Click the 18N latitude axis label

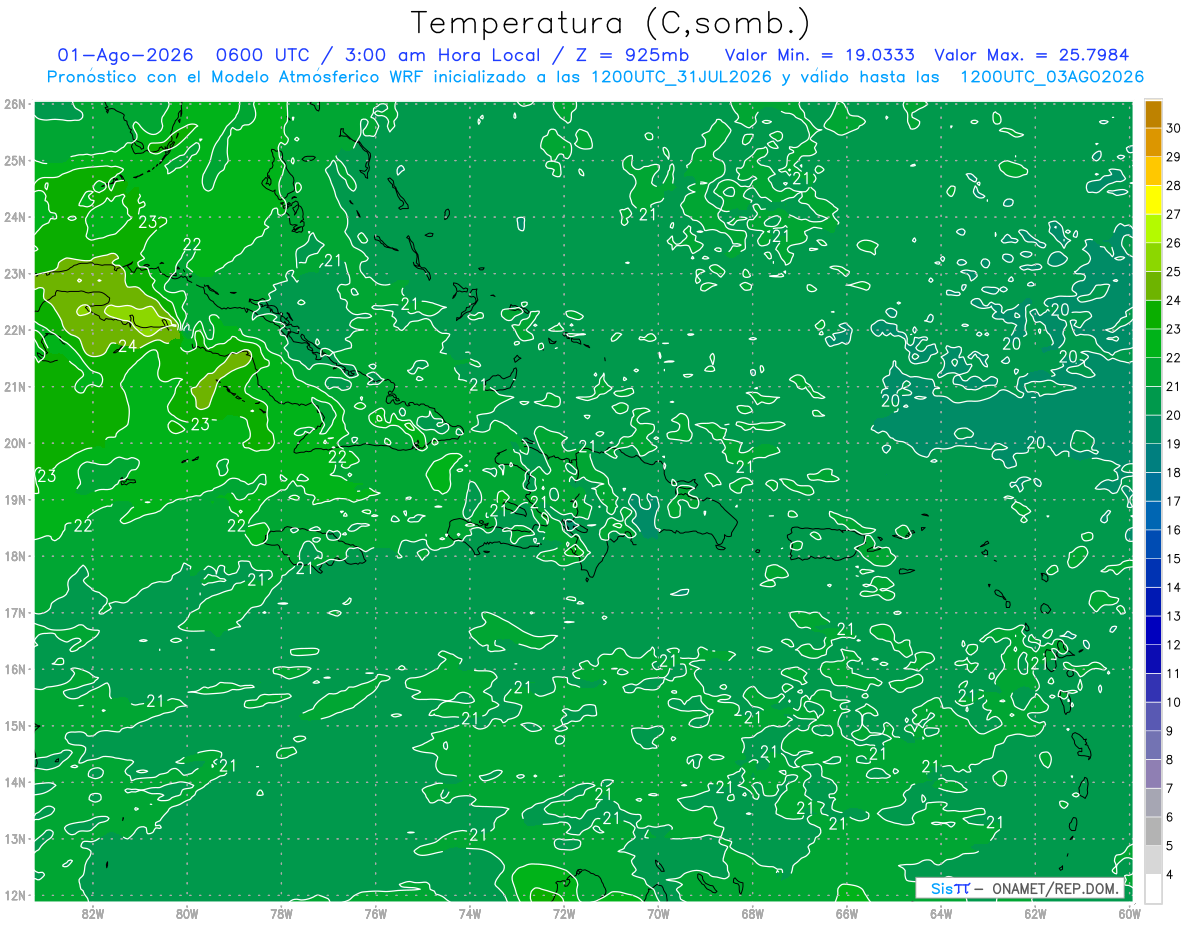point(15,556)
